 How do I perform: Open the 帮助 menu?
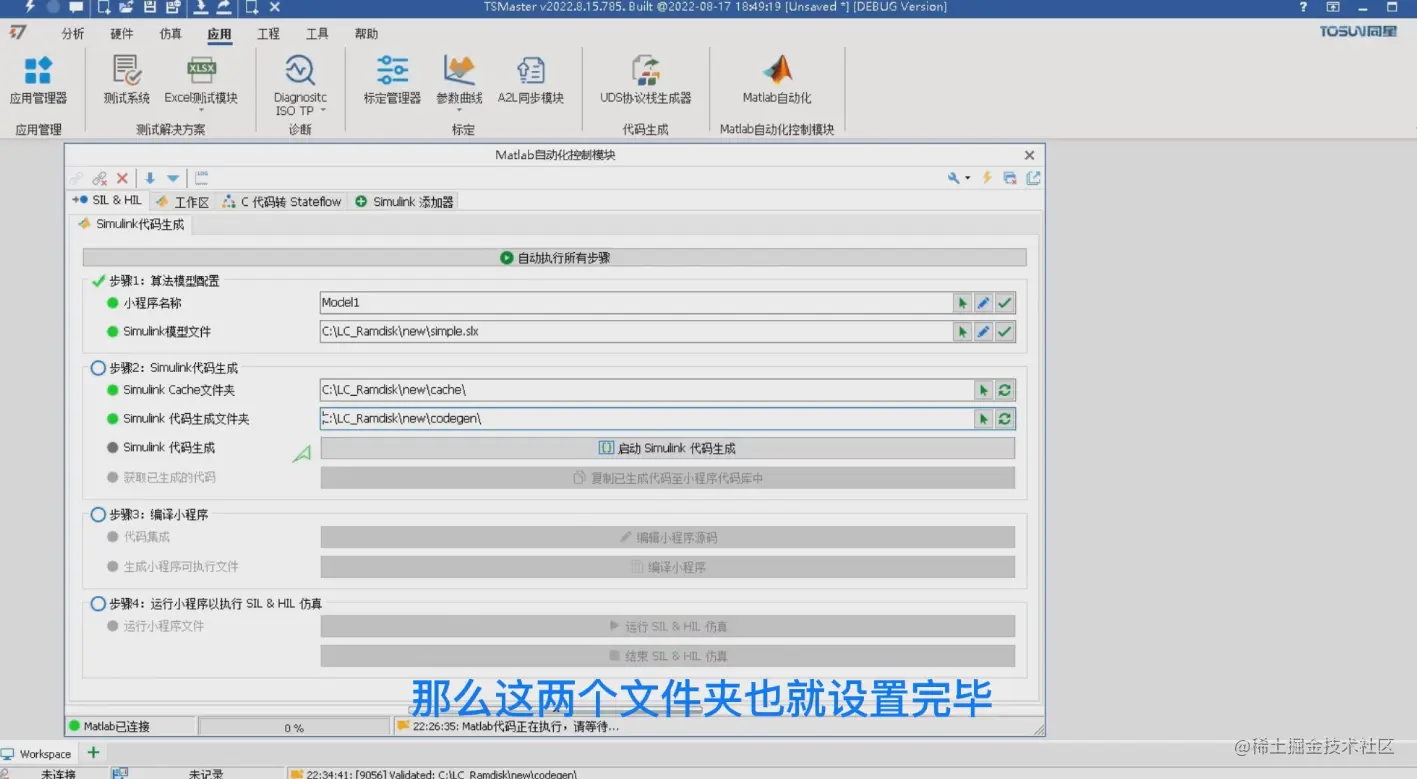pos(366,34)
